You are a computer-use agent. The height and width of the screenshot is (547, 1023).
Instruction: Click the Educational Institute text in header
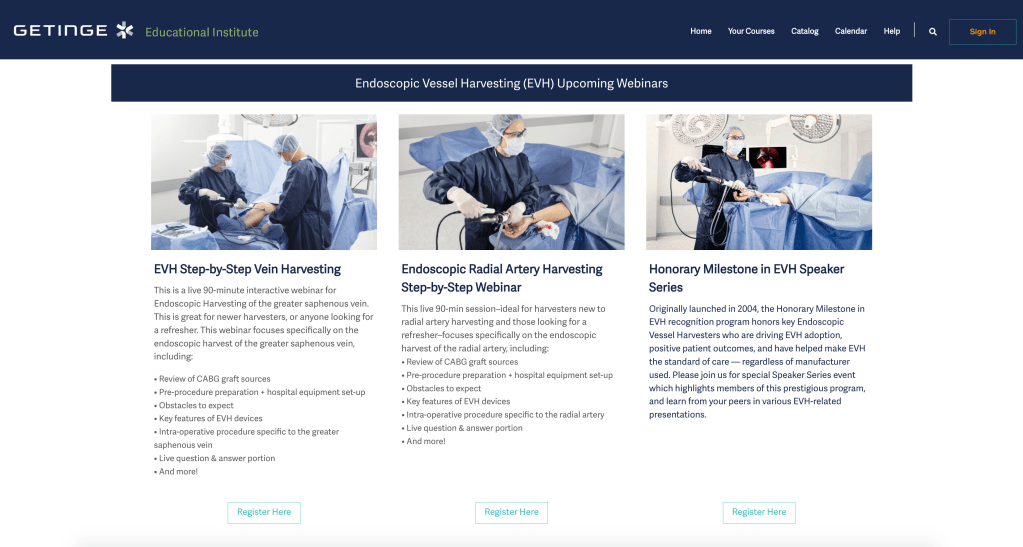click(202, 32)
